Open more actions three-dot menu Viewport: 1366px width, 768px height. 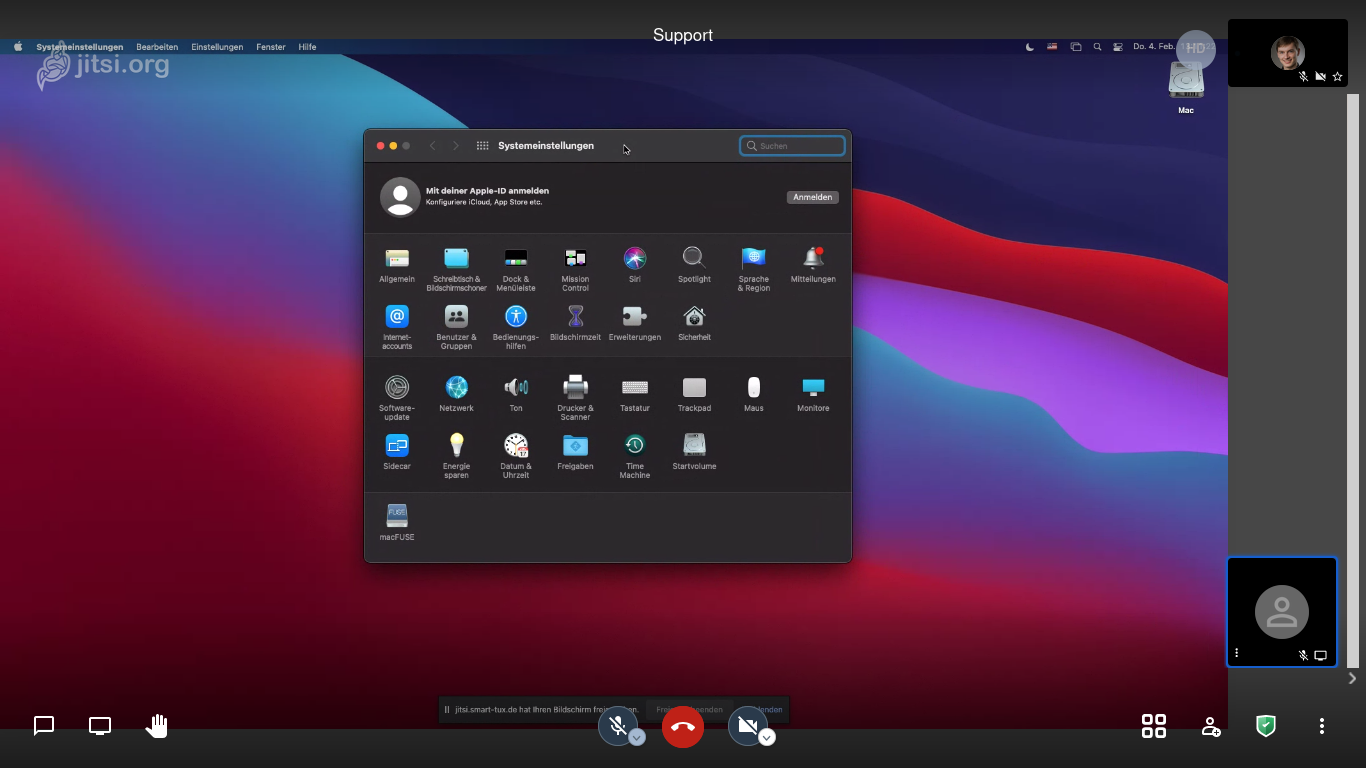1322,726
